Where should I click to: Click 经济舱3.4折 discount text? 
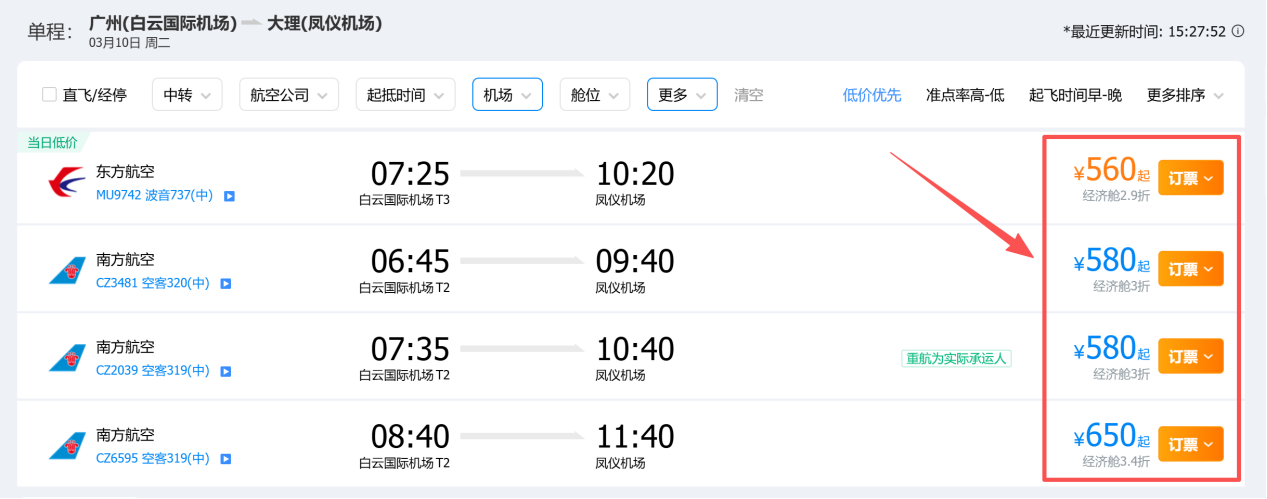point(1116,462)
